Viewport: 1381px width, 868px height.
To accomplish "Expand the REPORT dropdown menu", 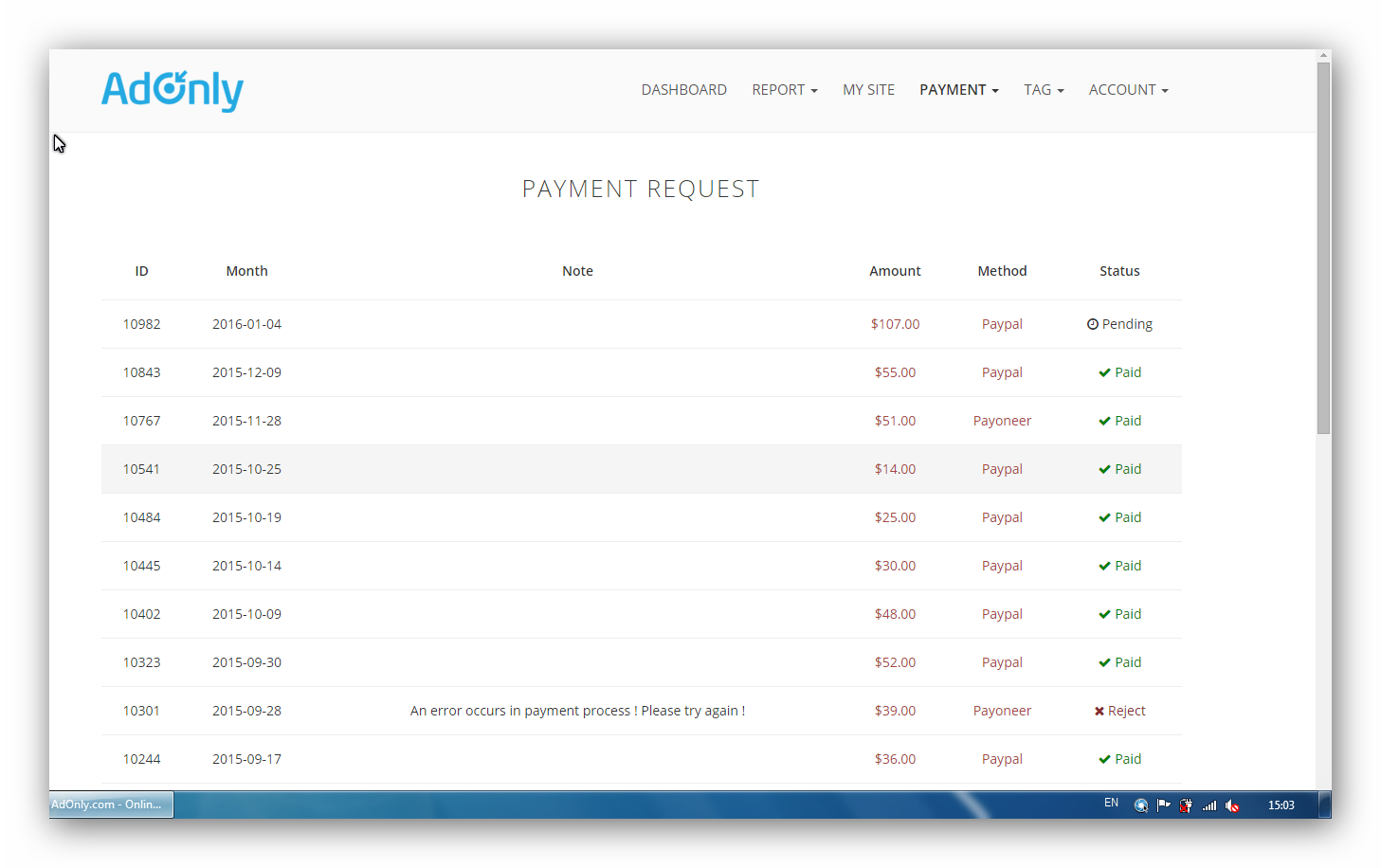I will point(785,90).
